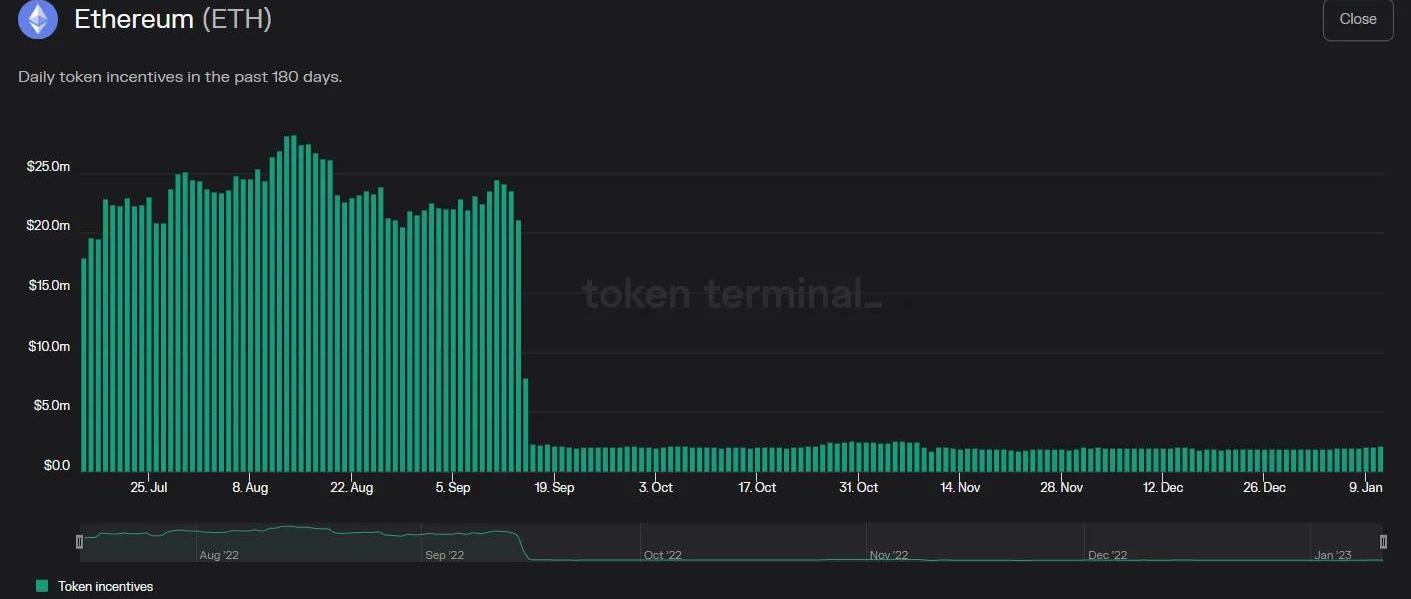Select Dec '22 in the navigator timeline
Image resolution: width=1411 pixels, height=599 pixels.
(x=1107, y=555)
